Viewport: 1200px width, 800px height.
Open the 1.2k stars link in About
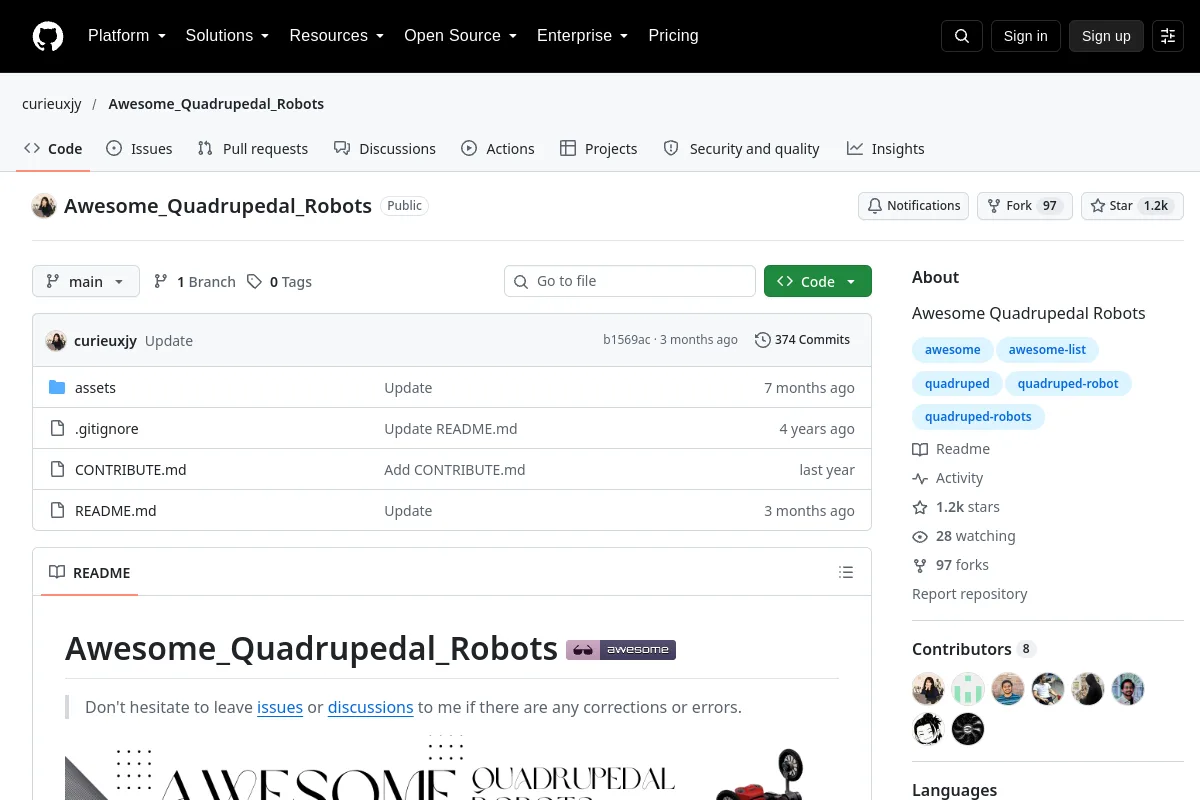coord(956,508)
